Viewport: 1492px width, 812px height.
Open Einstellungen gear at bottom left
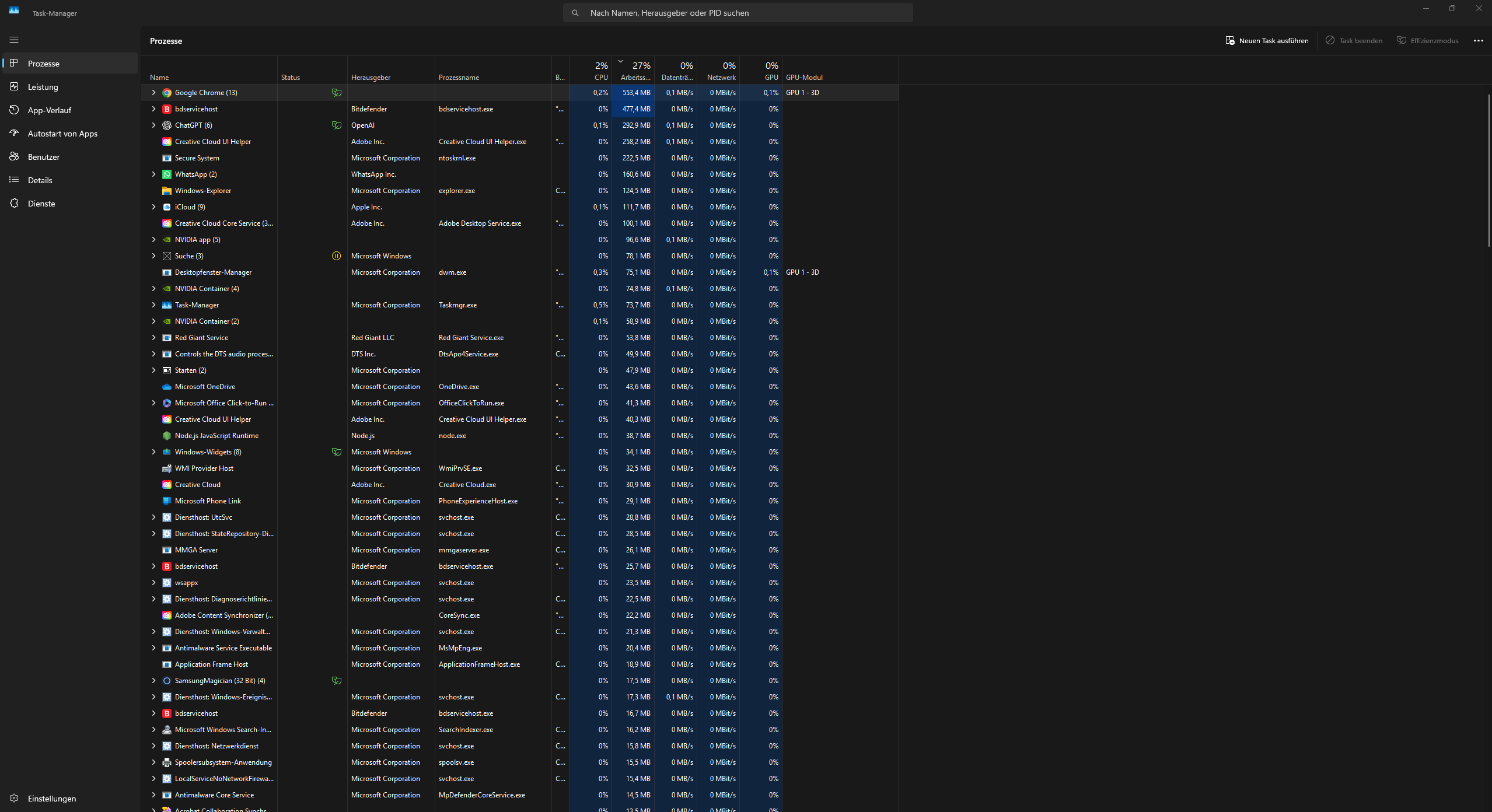(15, 798)
